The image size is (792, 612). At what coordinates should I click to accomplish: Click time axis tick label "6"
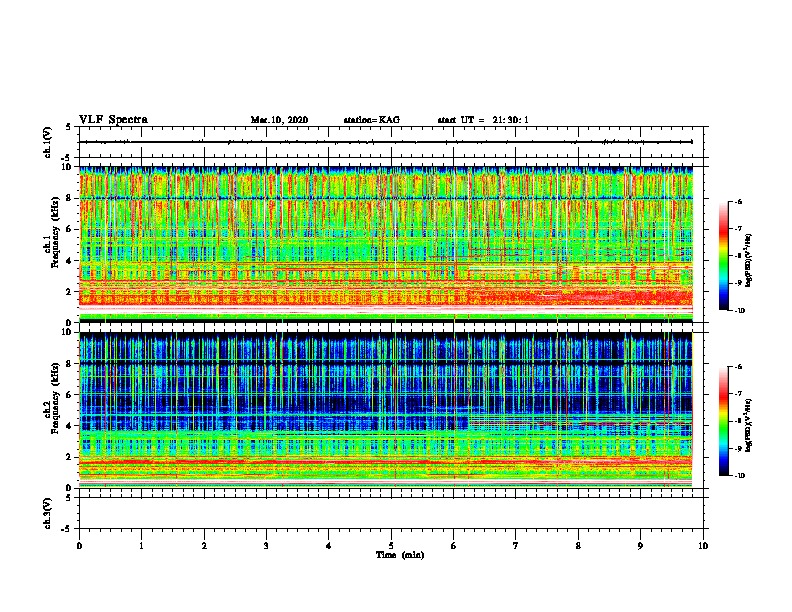pos(454,546)
